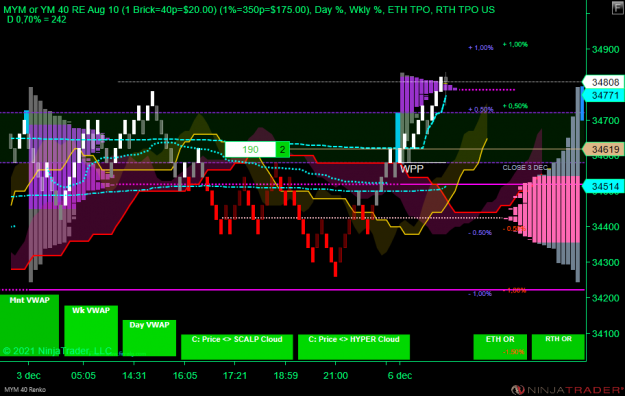Screen dimensions: 625x396
Task: Click the 21:00 time axis label
Action: pyautogui.click(x=336, y=375)
